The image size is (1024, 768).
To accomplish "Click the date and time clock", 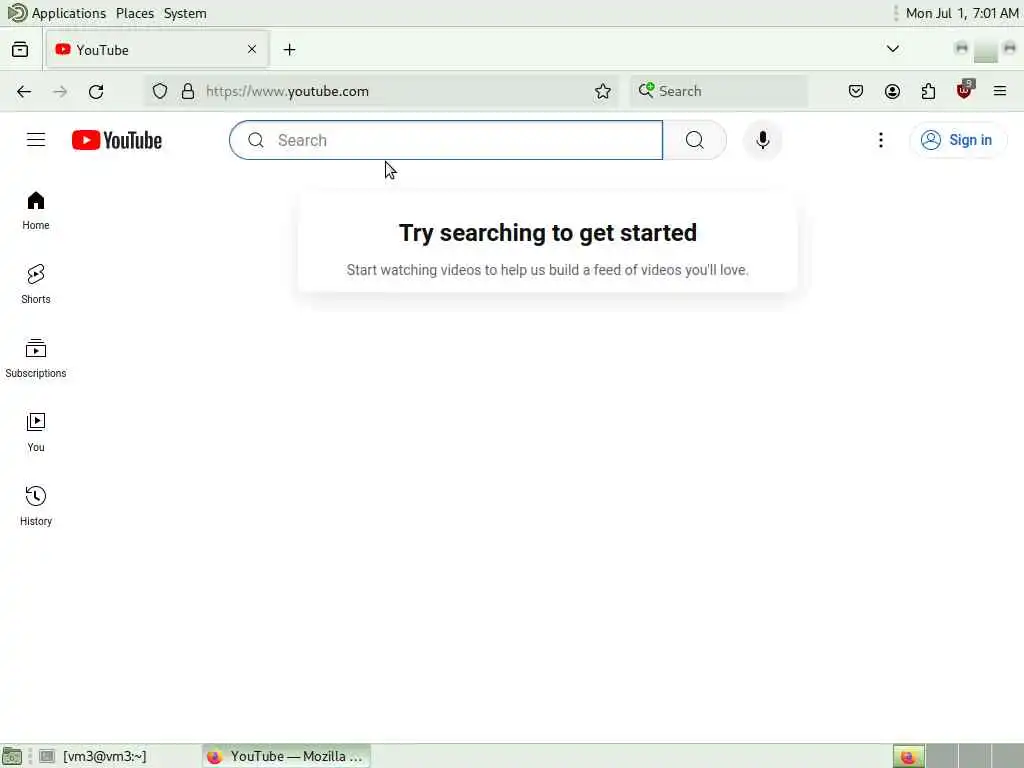I will coord(963,13).
